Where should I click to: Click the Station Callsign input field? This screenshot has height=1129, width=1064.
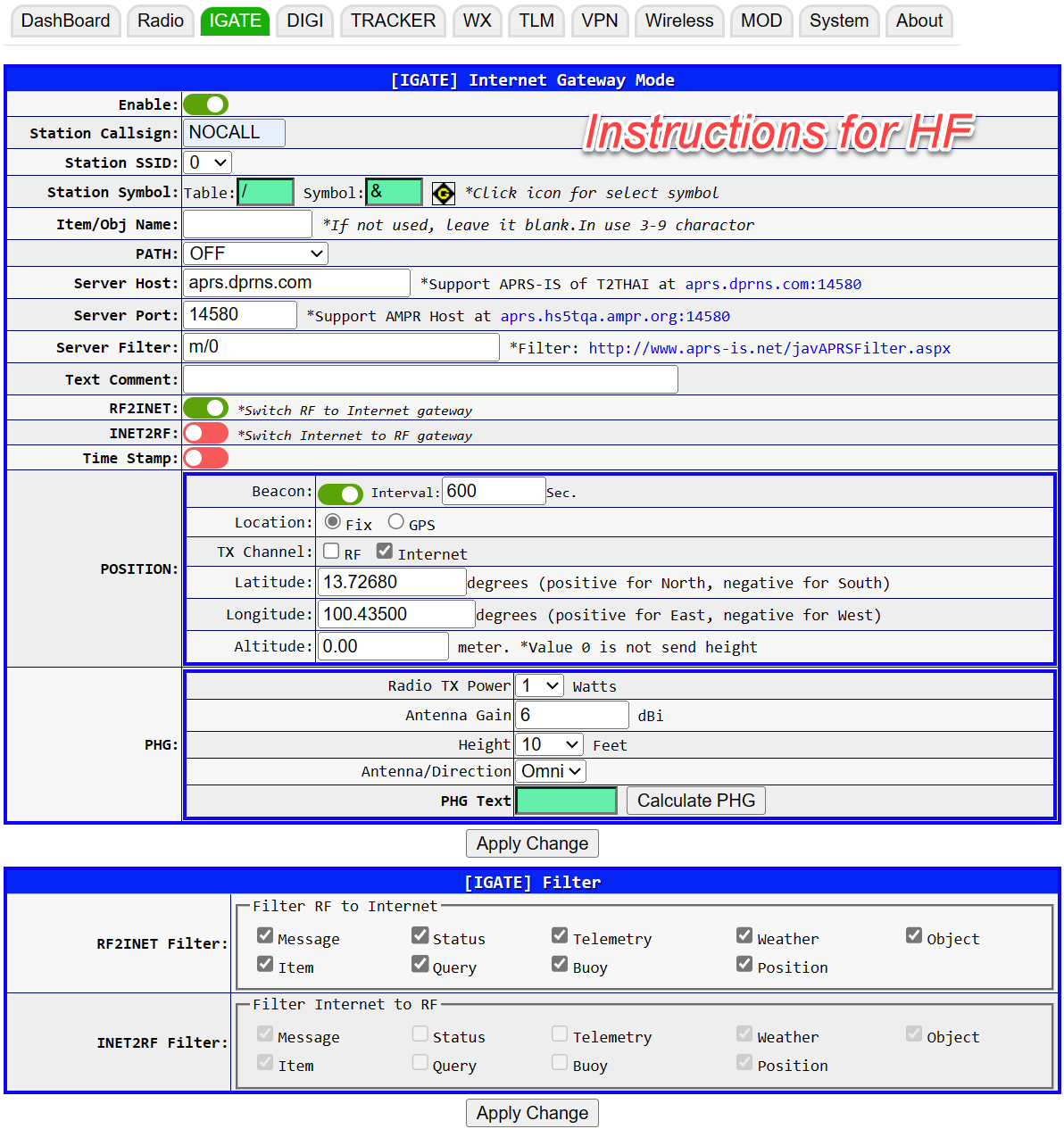click(234, 133)
